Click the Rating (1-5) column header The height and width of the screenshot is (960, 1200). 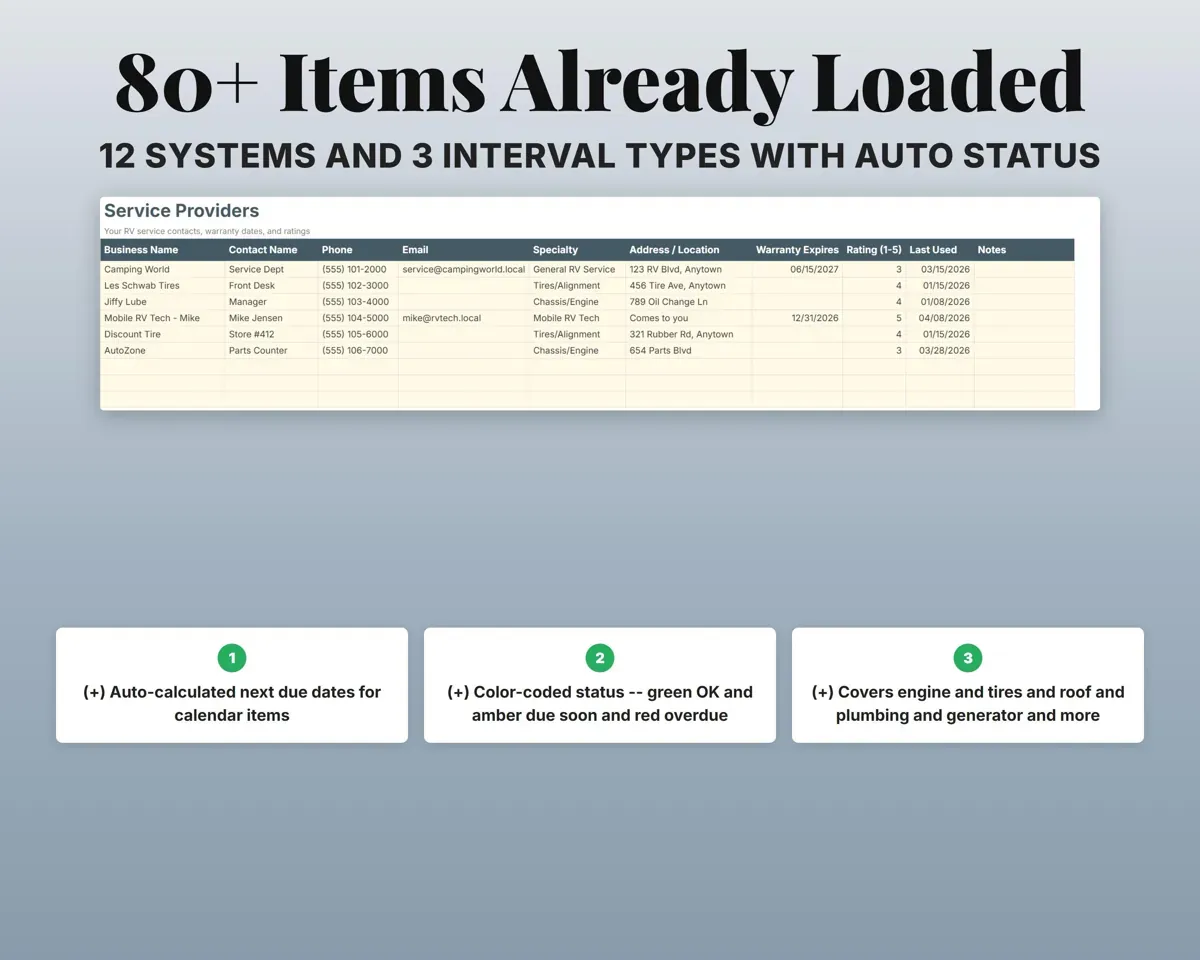pos(874,250)
